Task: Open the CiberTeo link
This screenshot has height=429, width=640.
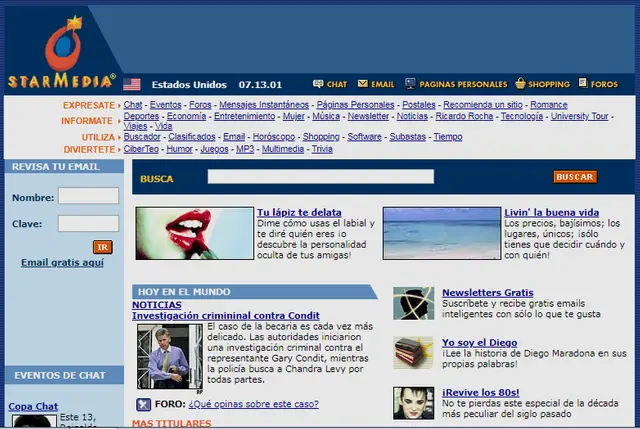Action: [x=141, y=149]
